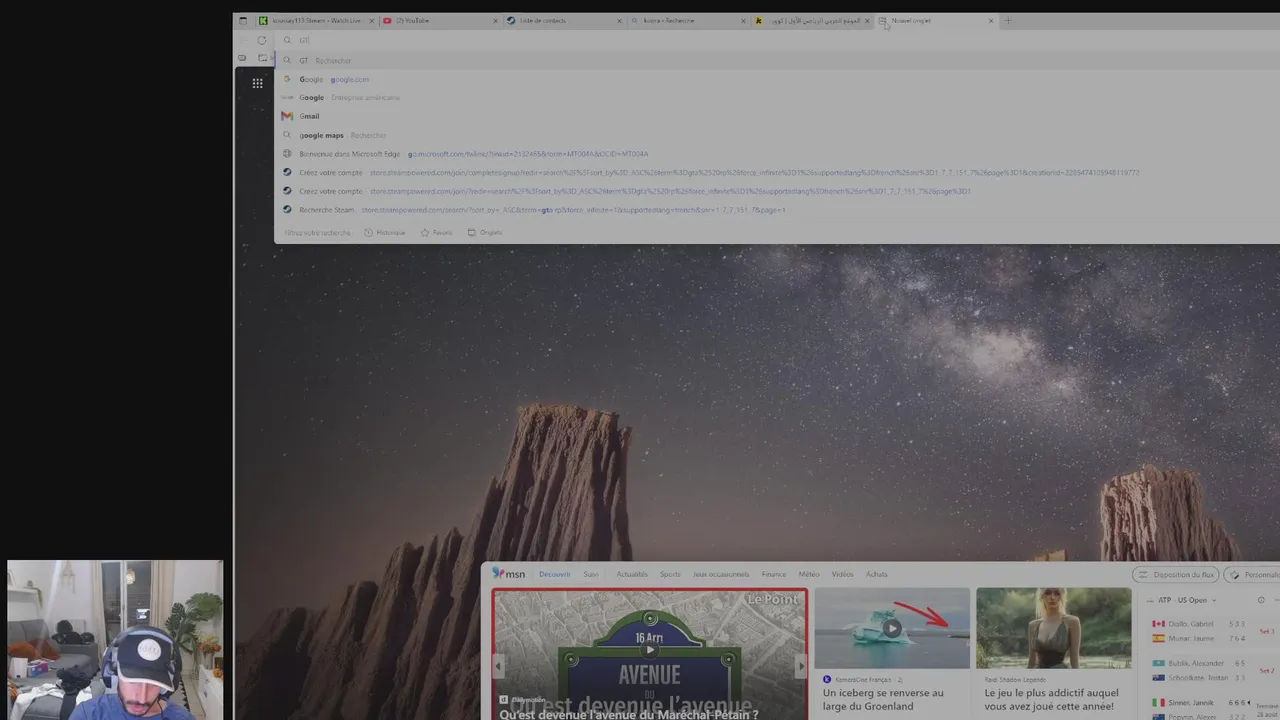Click the streamer webcam overlay

click(x=115, y=639)
